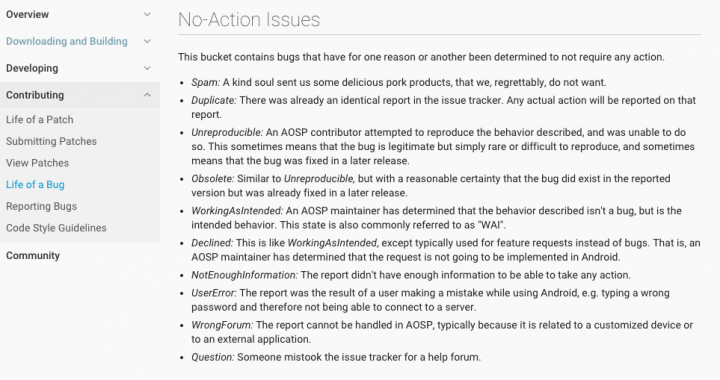The width and height of the screenshot is (720, 380).
Task: Expand Downloading and Building chevron
Action: coord(147,41)
